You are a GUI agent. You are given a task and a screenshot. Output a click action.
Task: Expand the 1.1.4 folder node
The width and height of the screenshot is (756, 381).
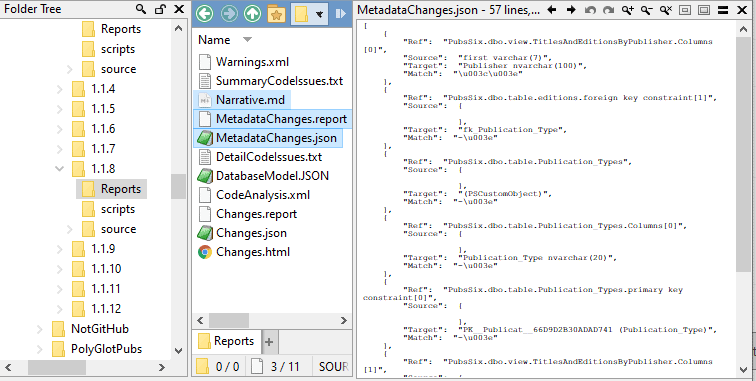60,89
